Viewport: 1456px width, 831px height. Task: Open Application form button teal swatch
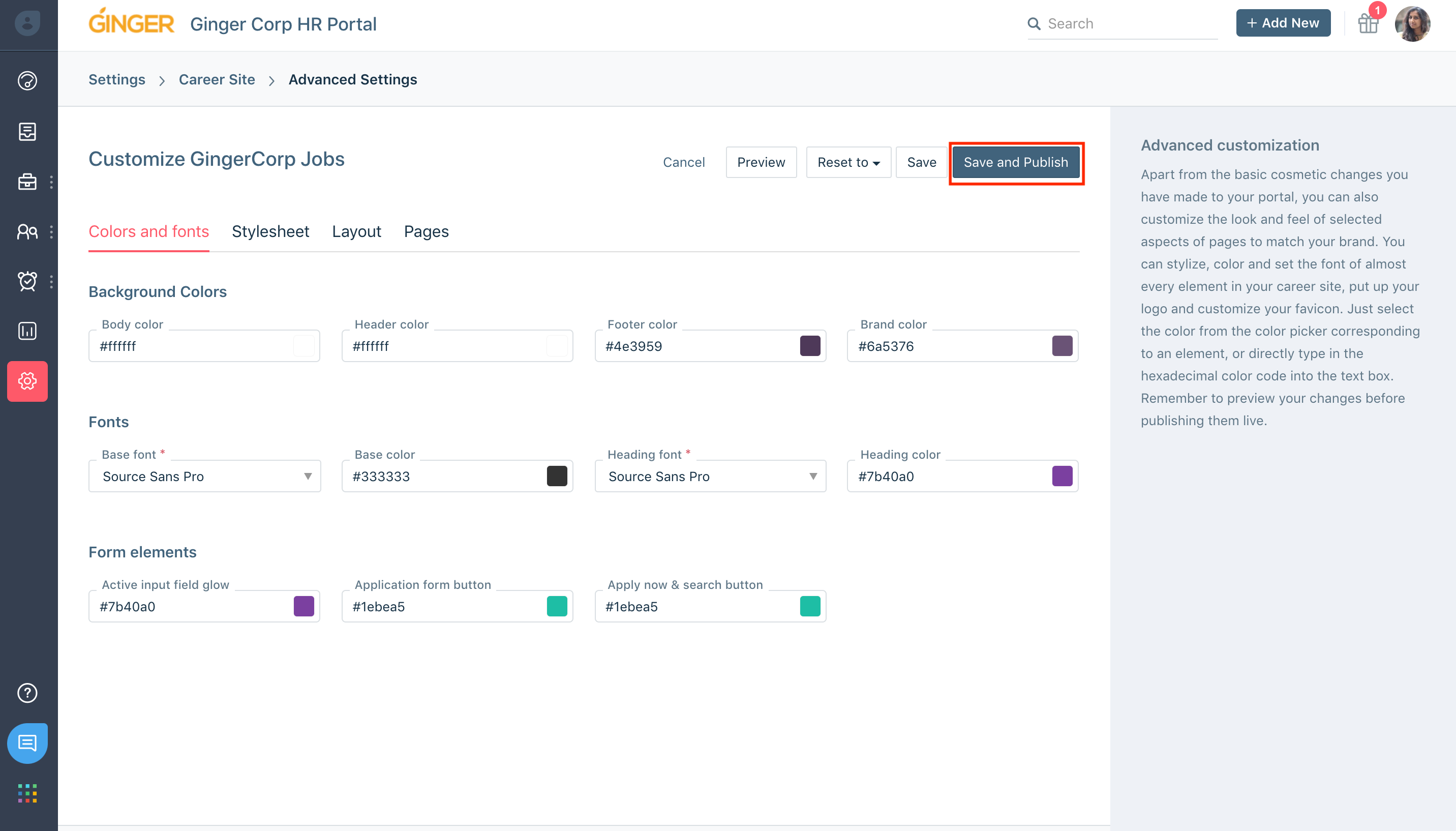click(x=557, y=606)
